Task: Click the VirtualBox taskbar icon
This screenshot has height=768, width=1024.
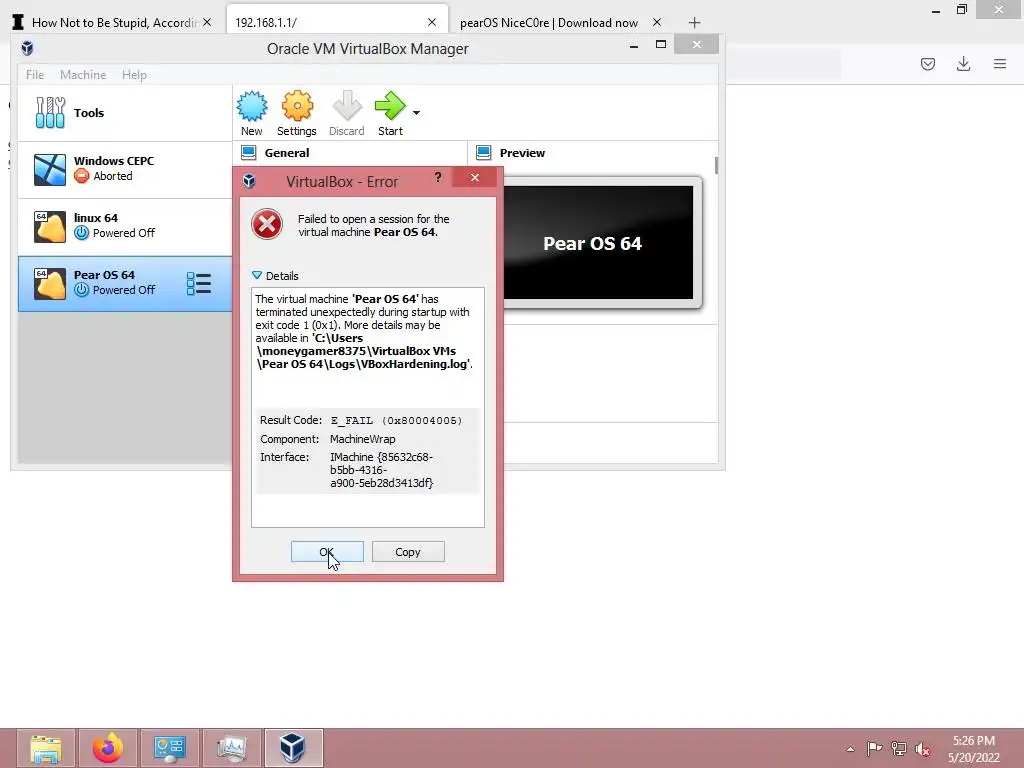Action: coord(293,748)
